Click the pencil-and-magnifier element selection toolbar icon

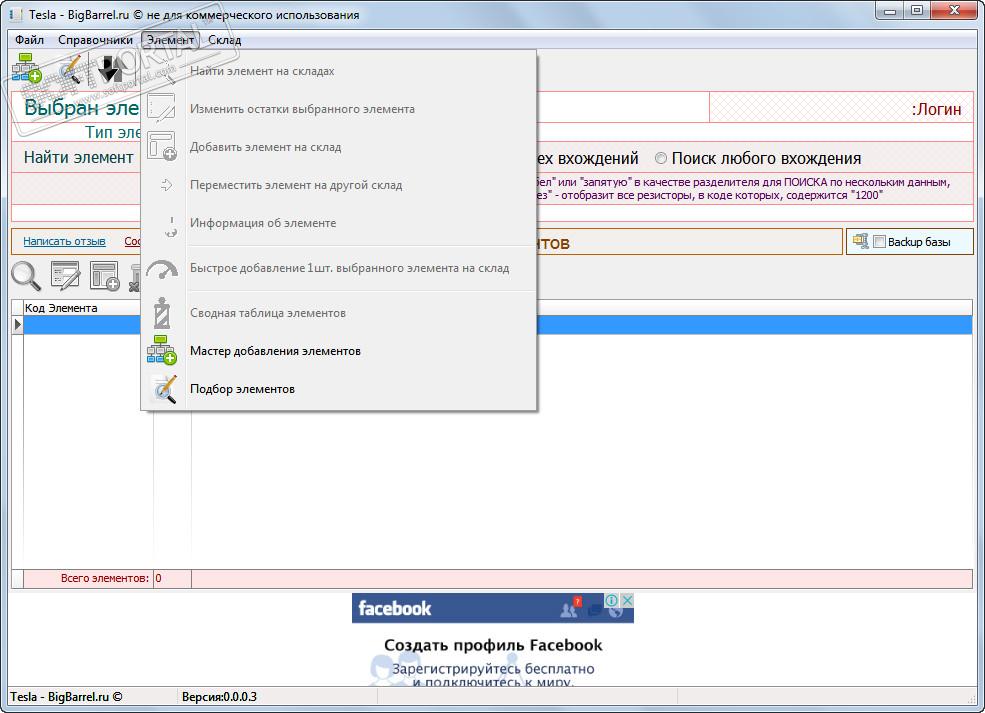(70, 68)
